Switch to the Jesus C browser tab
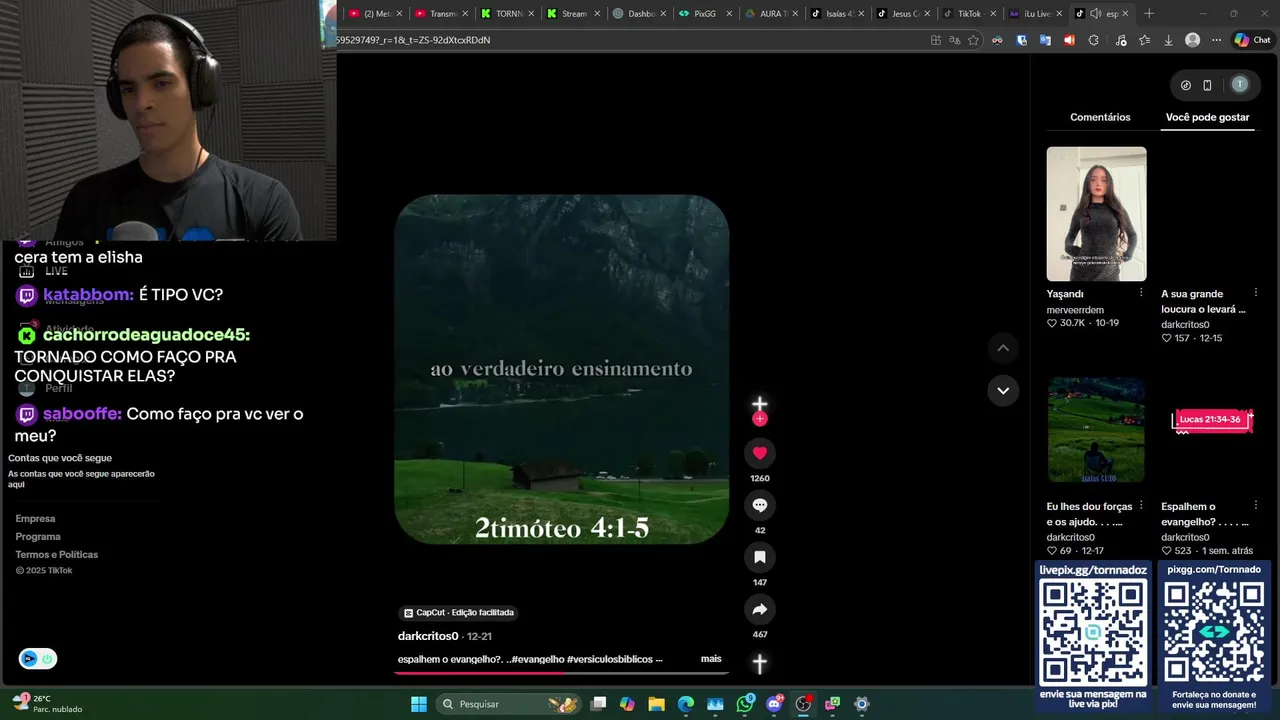Screen dimensions: 1280x720 coord(902,13)
